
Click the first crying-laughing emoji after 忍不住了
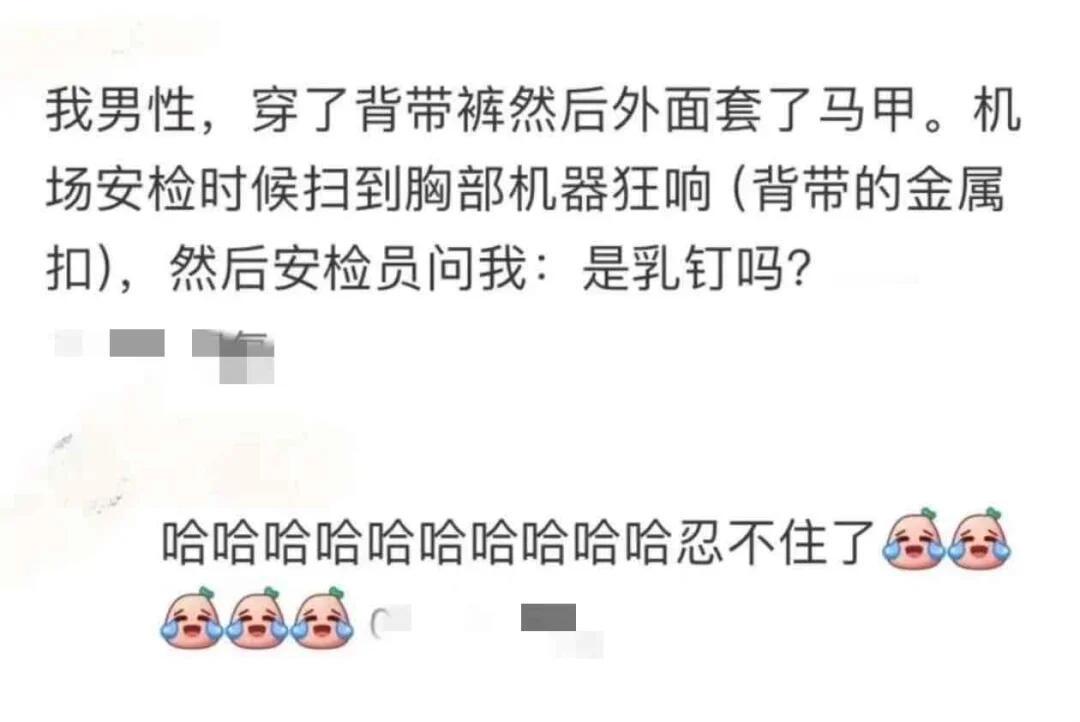(x=913, y=539)
